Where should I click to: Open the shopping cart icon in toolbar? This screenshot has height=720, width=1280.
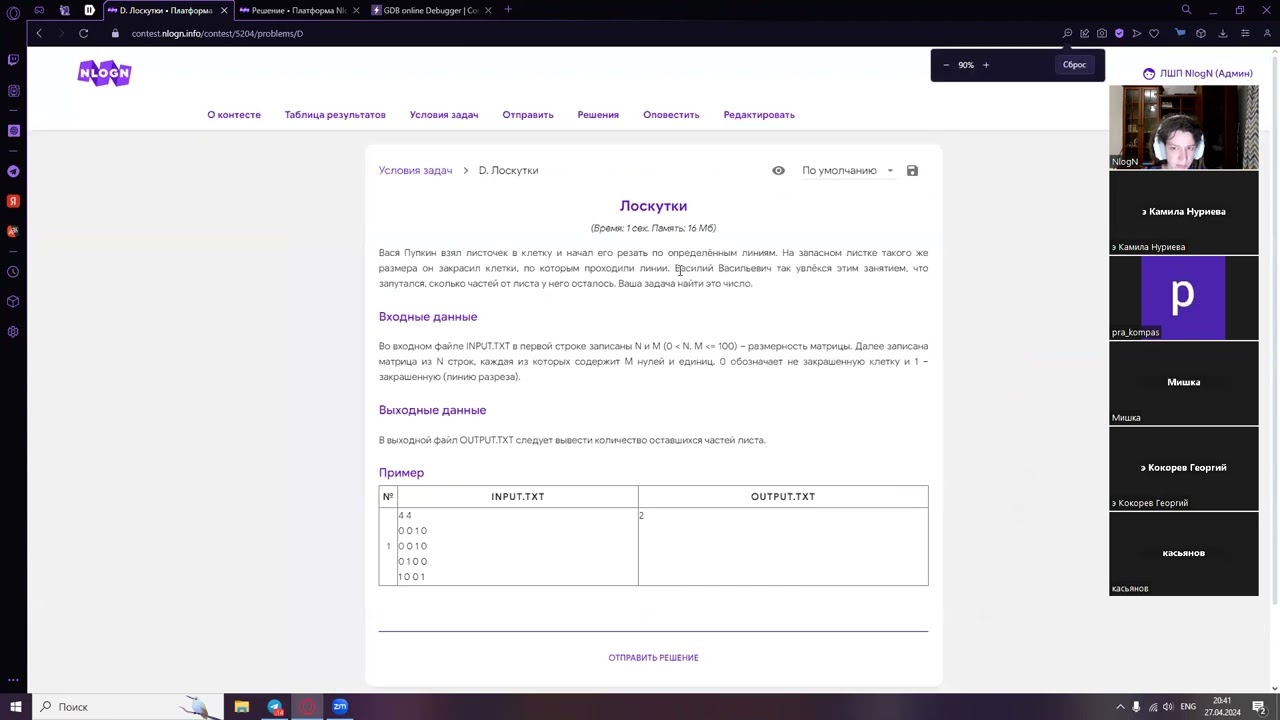(1180, 33)
